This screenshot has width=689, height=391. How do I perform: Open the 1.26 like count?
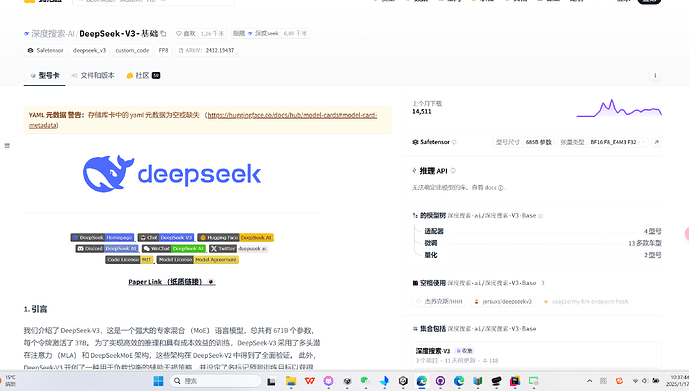pos(212,33)
